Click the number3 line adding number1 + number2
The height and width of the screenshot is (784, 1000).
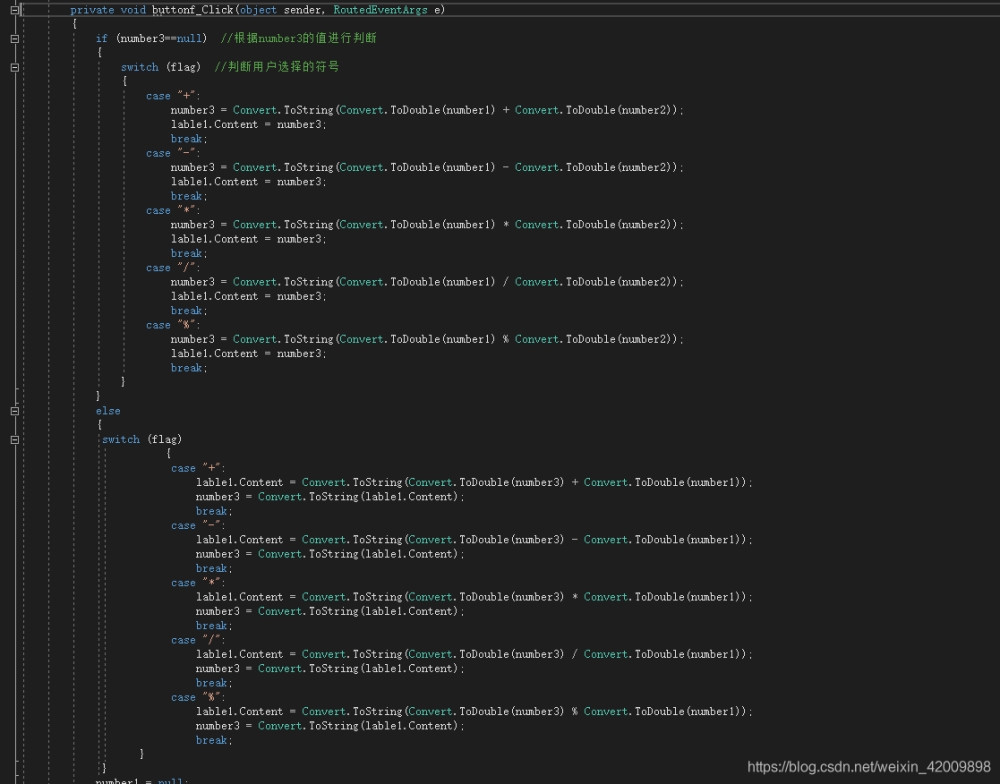427,110
